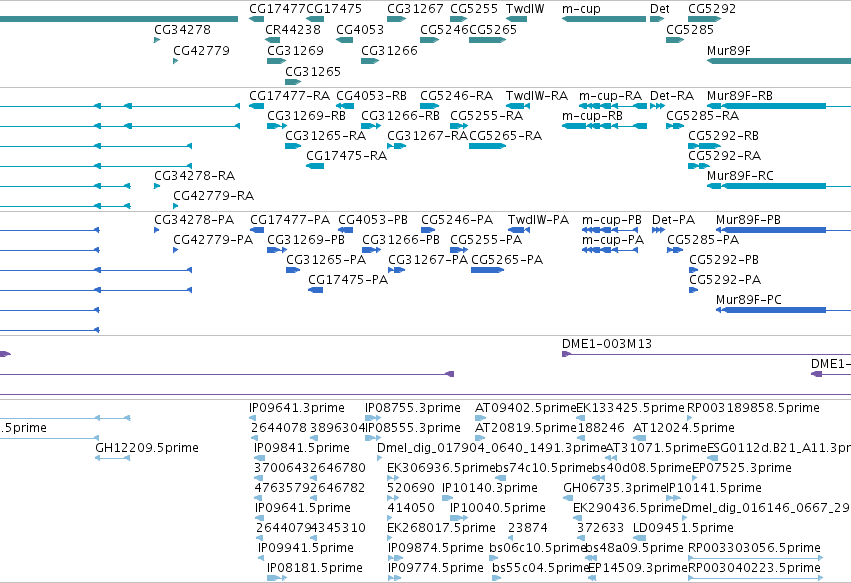The width and height of the screenshot is (851, 583).
Task: Click the AT09402.5prime EST
Action: [480, 418]
